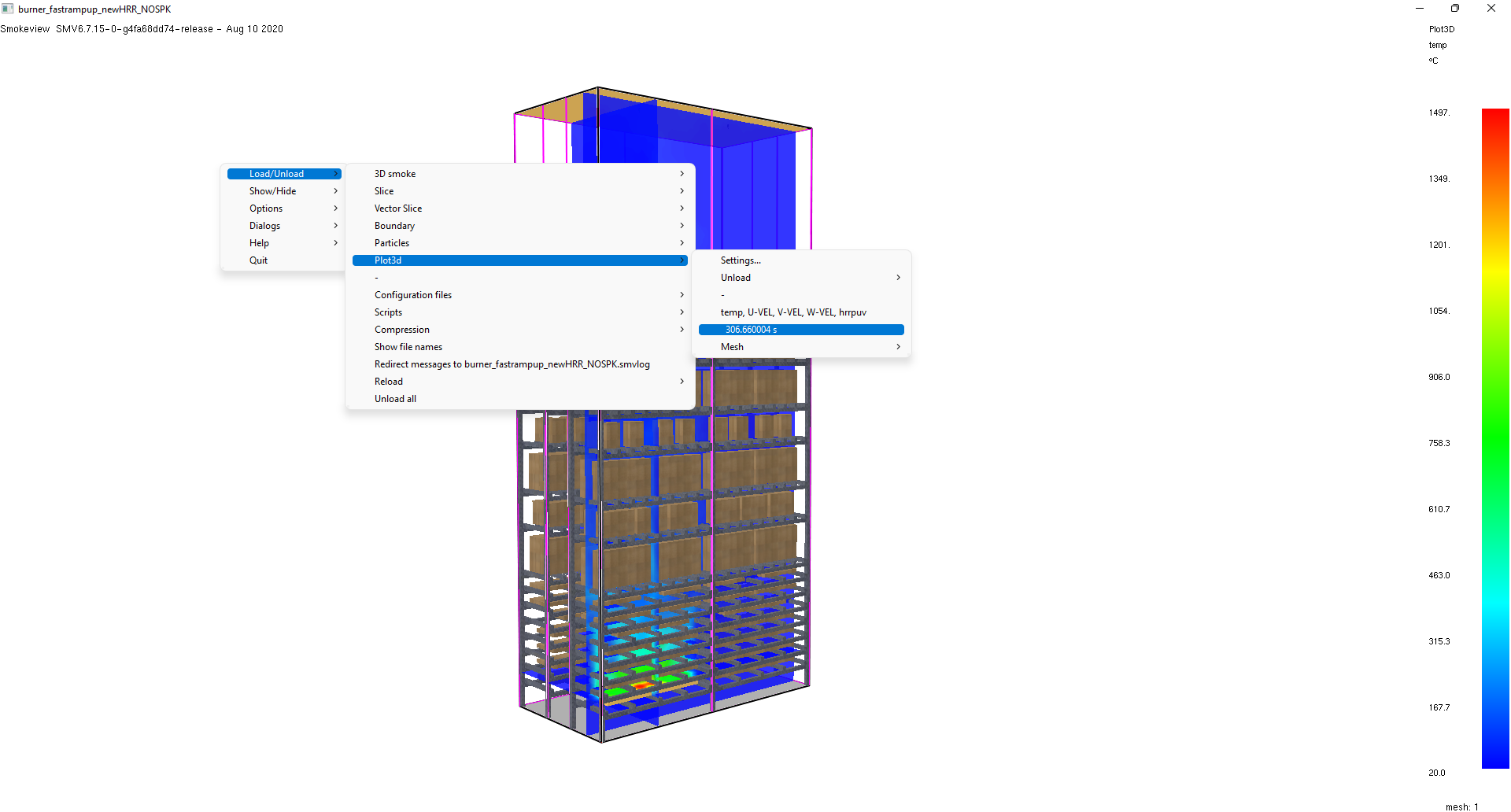Screen dimensions: 1511x812
Task: Select the highlighted Plot3d entry
Action: pyautogui.click(x=388, y=260)
